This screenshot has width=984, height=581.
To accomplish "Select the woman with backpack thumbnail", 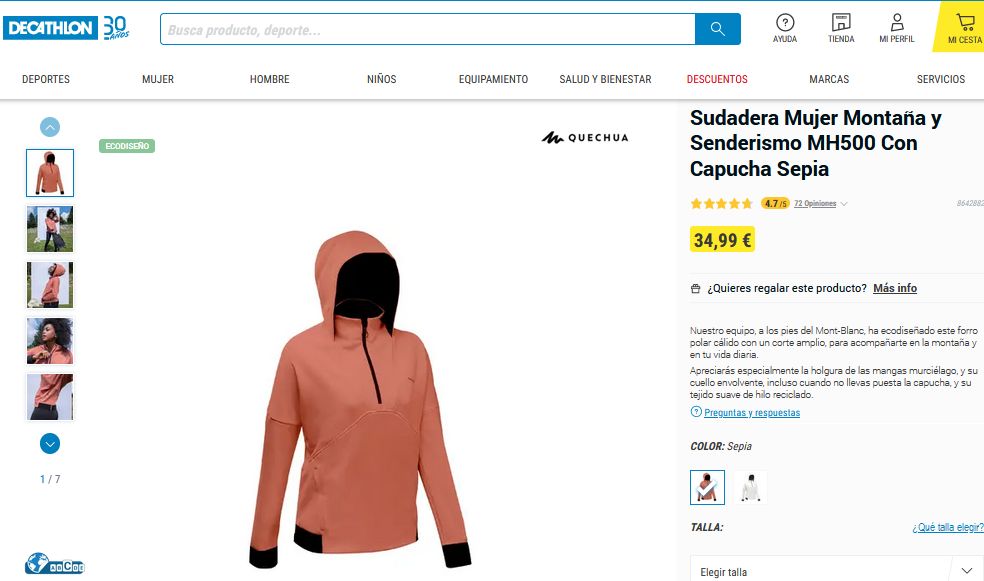I will 50,229.
